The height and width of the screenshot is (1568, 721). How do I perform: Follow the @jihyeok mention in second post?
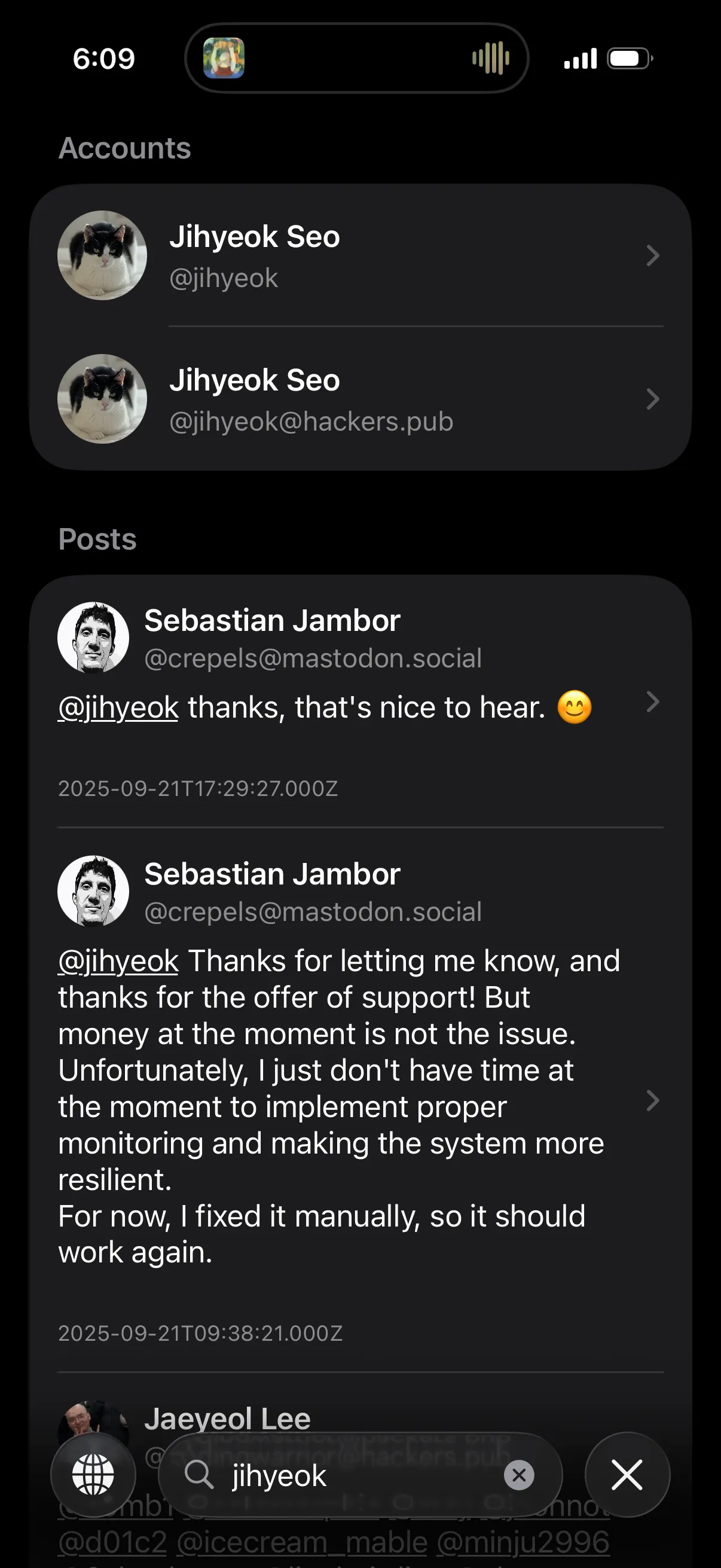[x=118, y=962]
